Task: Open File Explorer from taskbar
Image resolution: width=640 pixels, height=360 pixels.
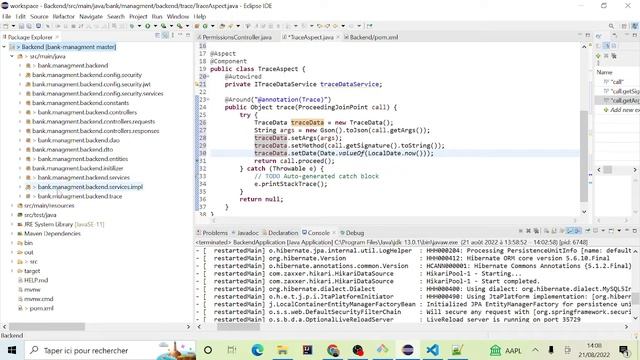Action: [282, 350]
